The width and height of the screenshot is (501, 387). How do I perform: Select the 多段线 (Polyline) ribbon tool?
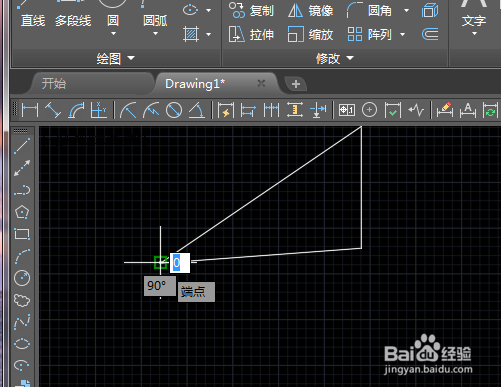coord(73,21)
